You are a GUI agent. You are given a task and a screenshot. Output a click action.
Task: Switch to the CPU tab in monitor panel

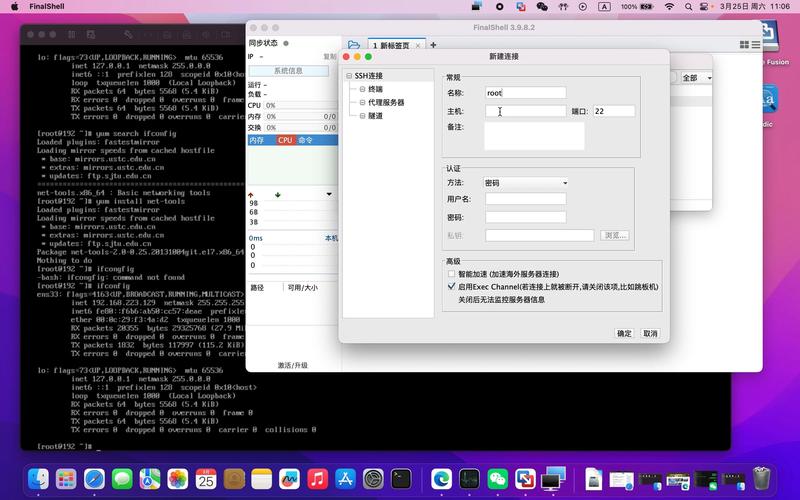[285, 140]
